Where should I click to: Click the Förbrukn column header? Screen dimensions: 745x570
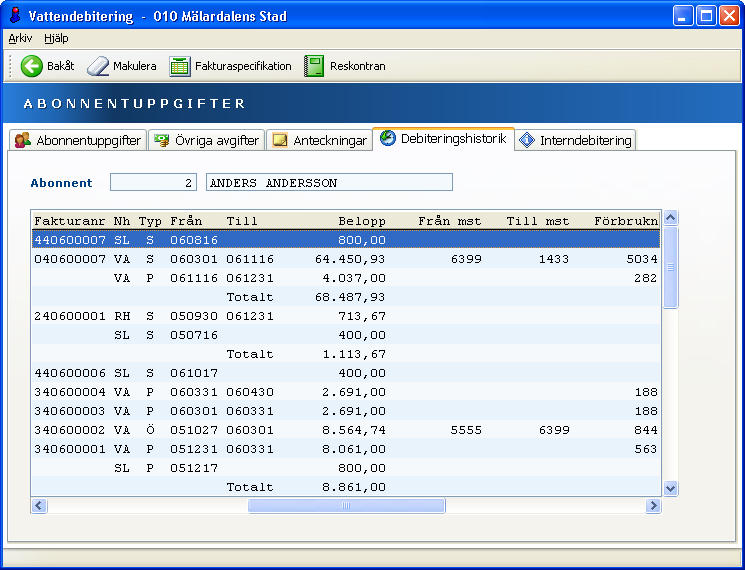pyautogui.click(x=626, y=221)
